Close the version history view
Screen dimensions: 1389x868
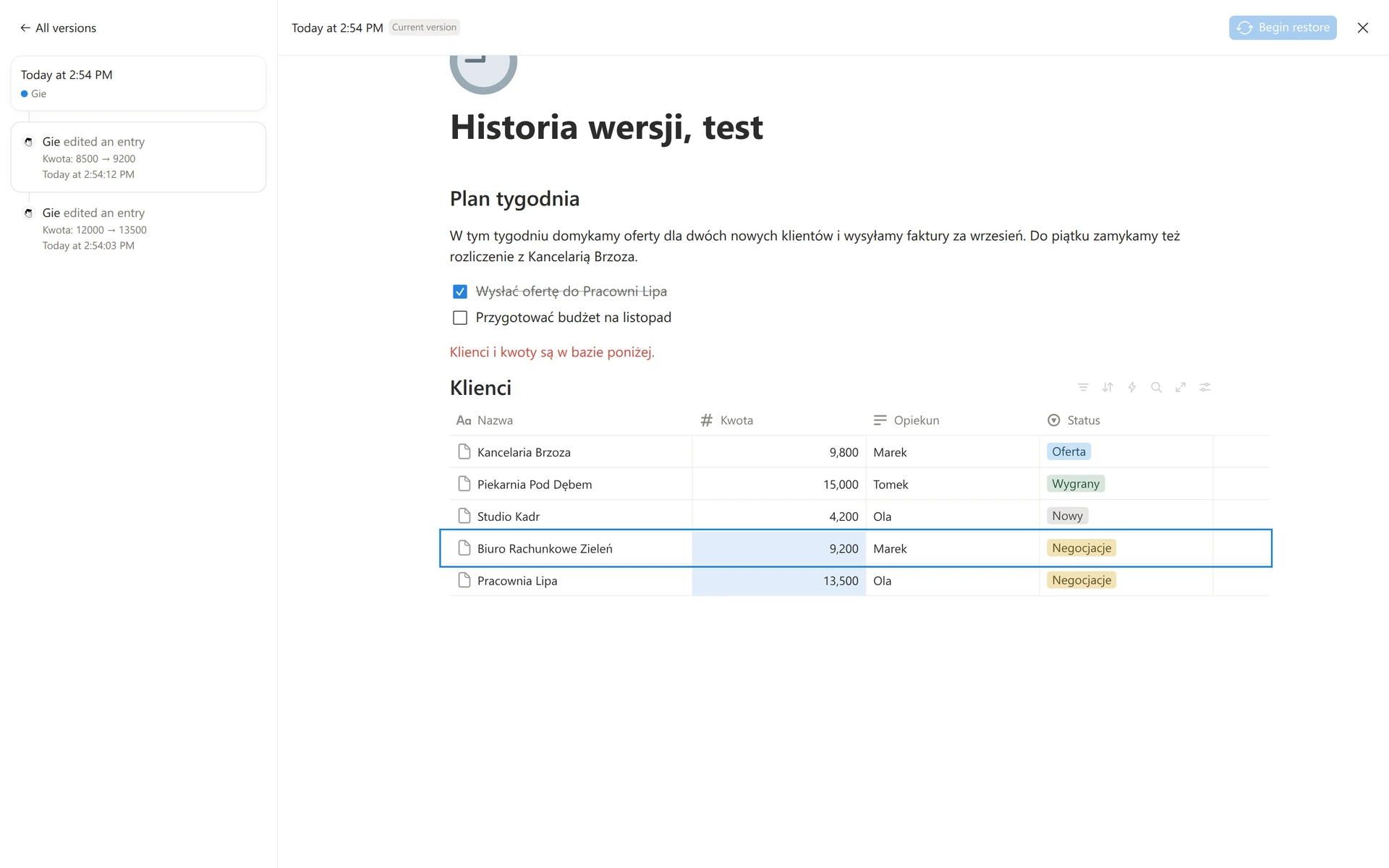(x=1363, y=27)
